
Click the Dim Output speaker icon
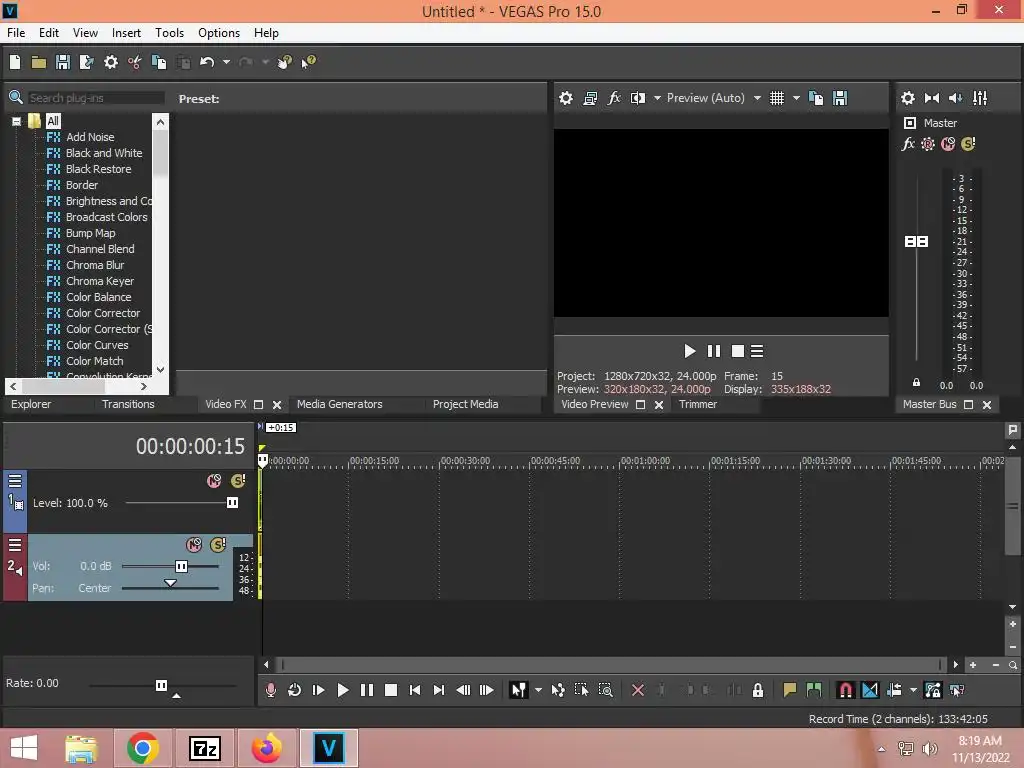pyautogui.click(x=955, y=98)
